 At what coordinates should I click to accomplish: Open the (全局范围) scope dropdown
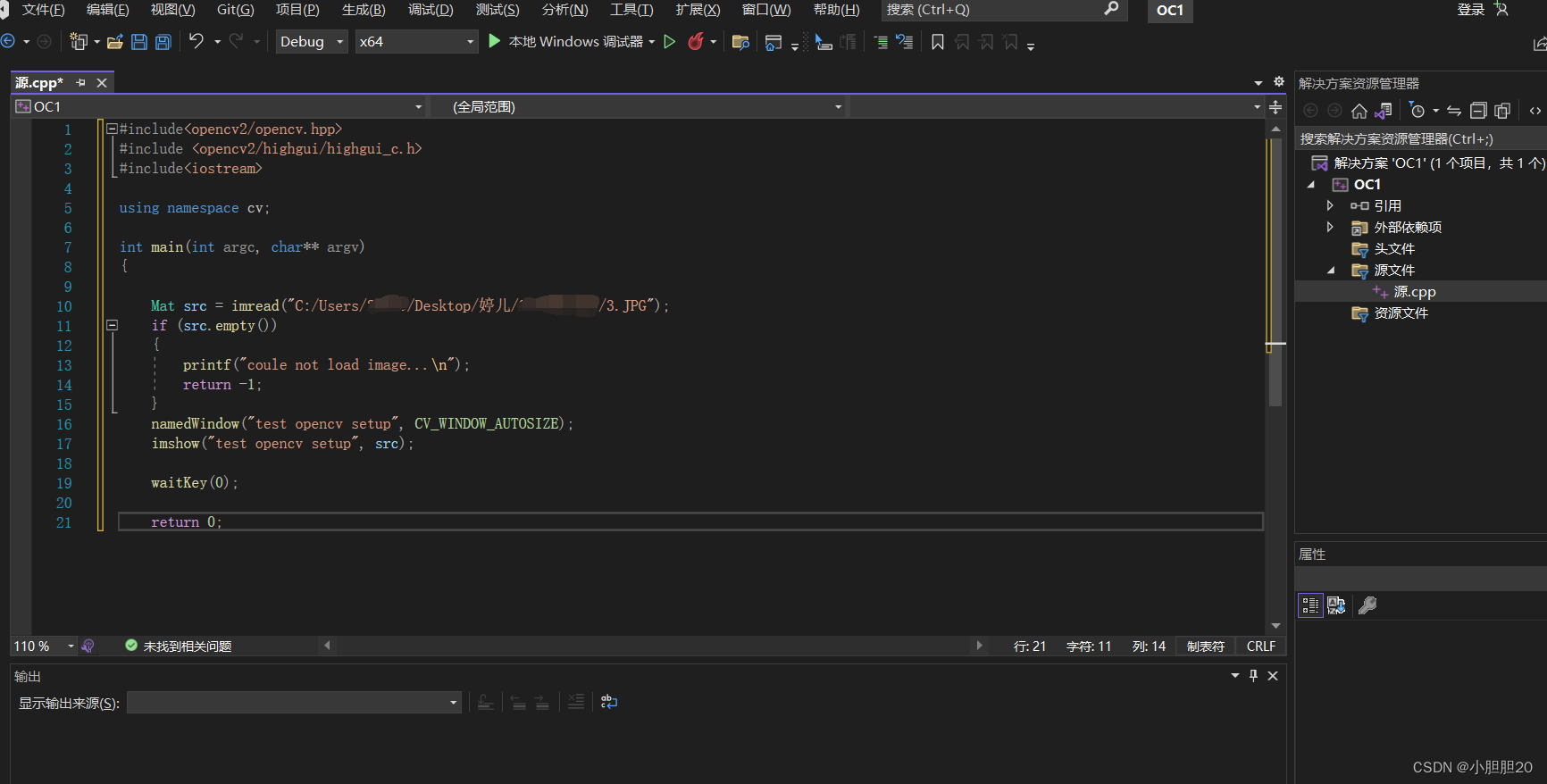(x=637, y=107)
